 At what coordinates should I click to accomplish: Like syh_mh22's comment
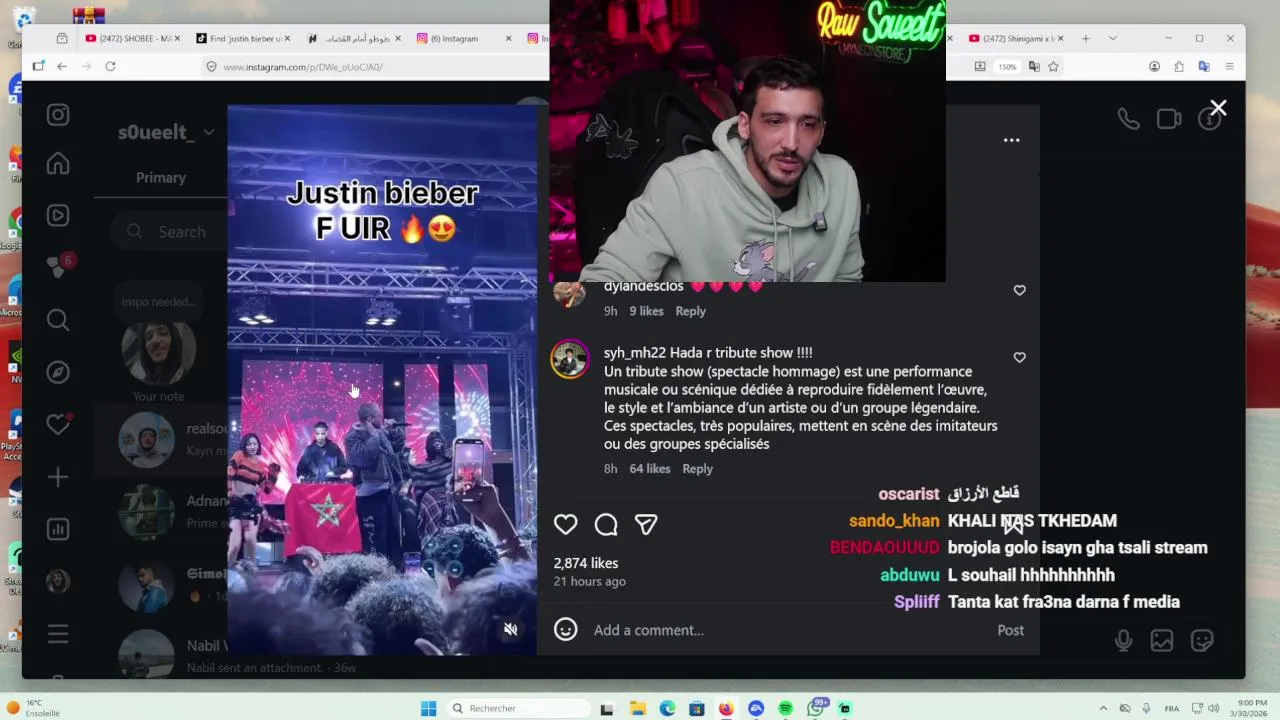[x=1019, y=357]
